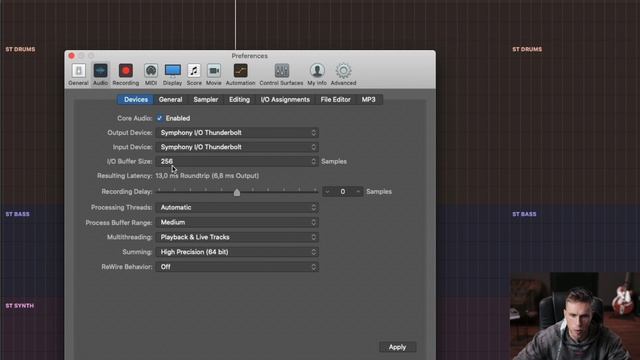Open the Recording preferences icon
Screen dimensions: 640x360
tap(126, 74)
